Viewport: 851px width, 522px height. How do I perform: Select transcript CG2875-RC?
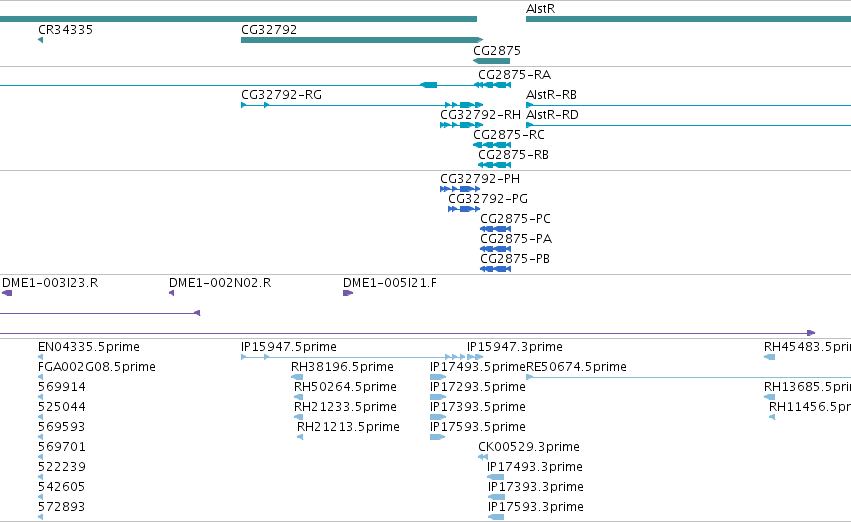[x=509, y=135]
